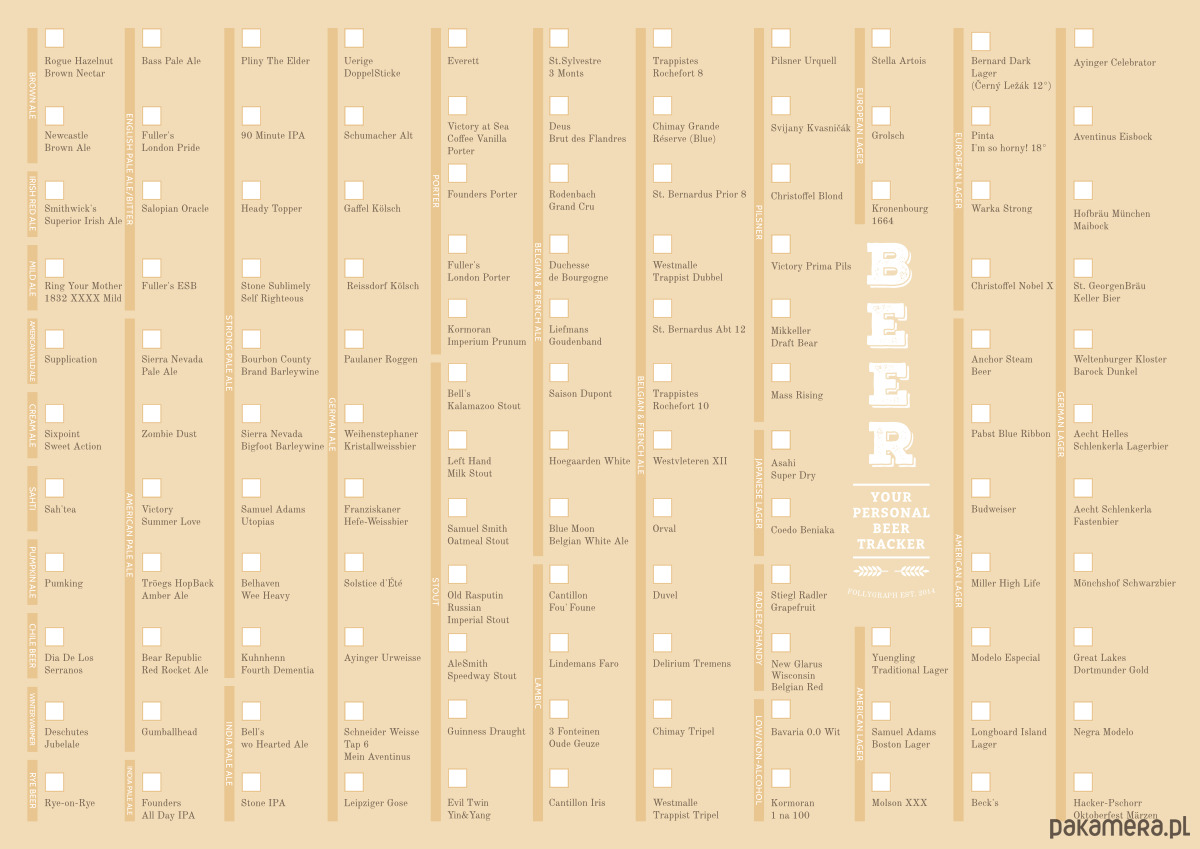Mark the Delirium Tremens checkbox

tap(662, 642)
